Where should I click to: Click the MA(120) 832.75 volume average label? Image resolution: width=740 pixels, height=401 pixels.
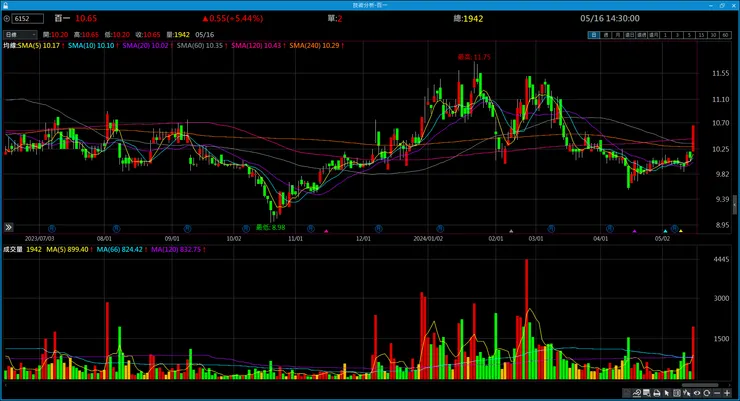point(178,249)
